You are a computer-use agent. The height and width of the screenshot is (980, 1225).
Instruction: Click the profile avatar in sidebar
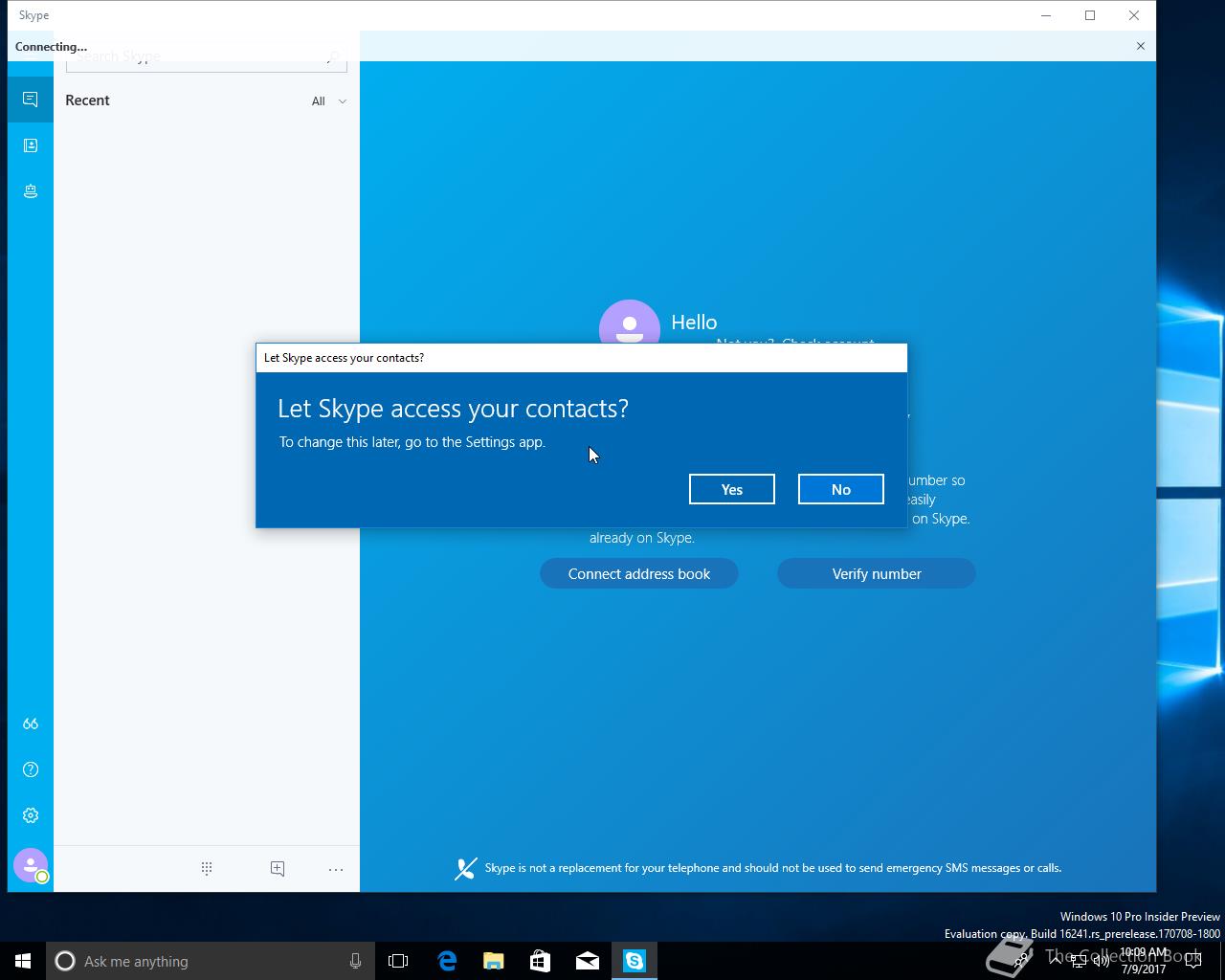31,865
